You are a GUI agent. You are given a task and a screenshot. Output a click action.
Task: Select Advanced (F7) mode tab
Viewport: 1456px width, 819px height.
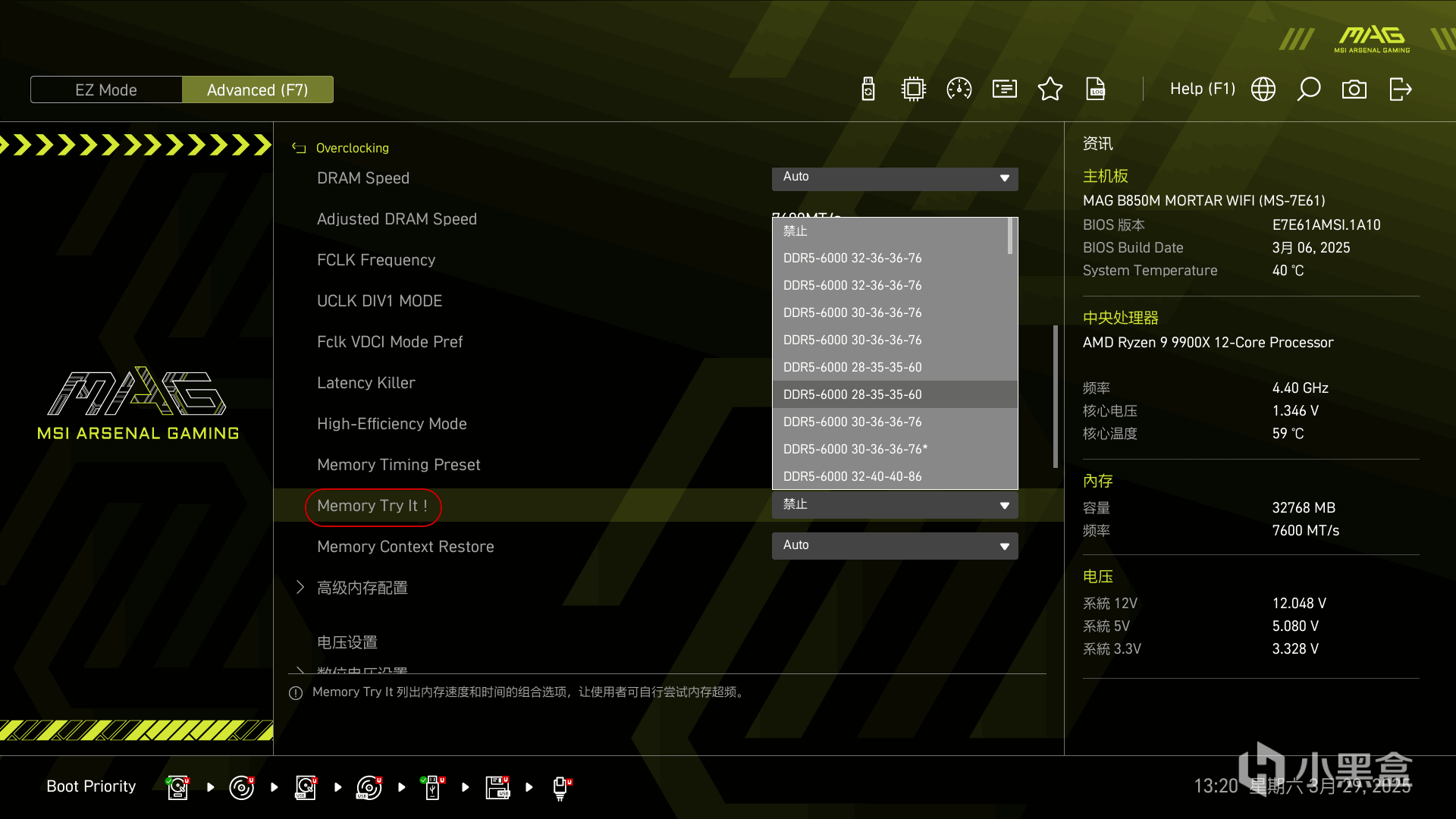coord(258,89)
